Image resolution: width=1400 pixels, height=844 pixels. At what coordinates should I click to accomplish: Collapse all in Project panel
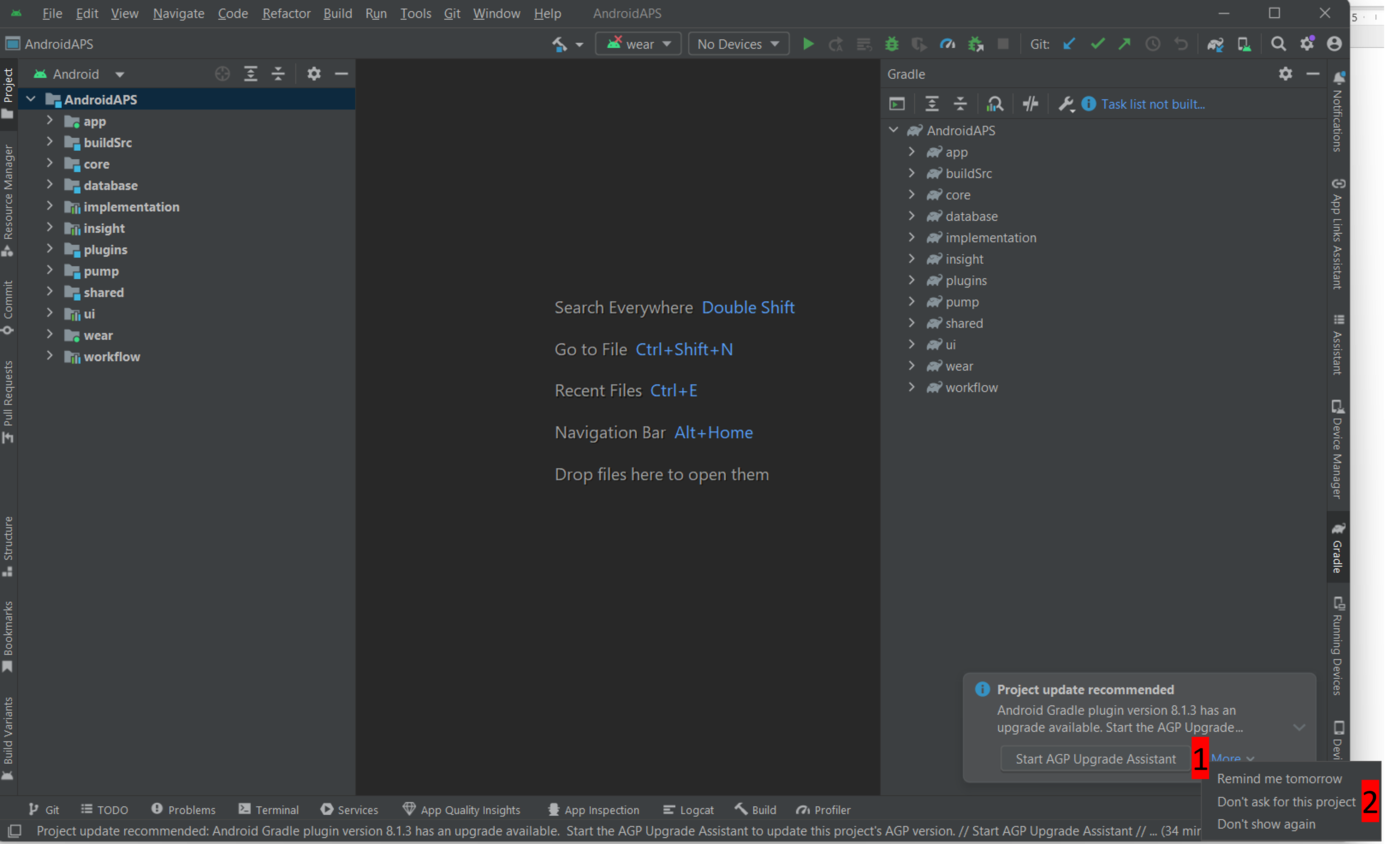278,74
